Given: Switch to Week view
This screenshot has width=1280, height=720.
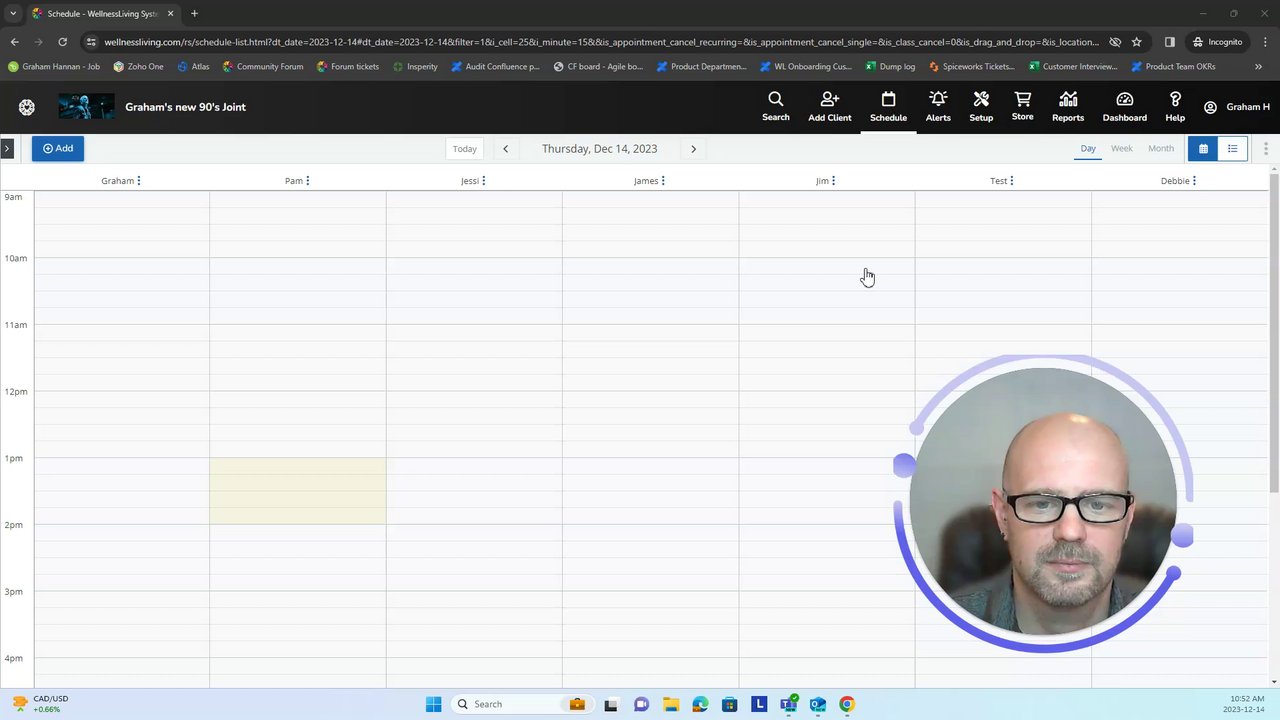Looking at the screenshot, I should click(x=1122, y=148).
